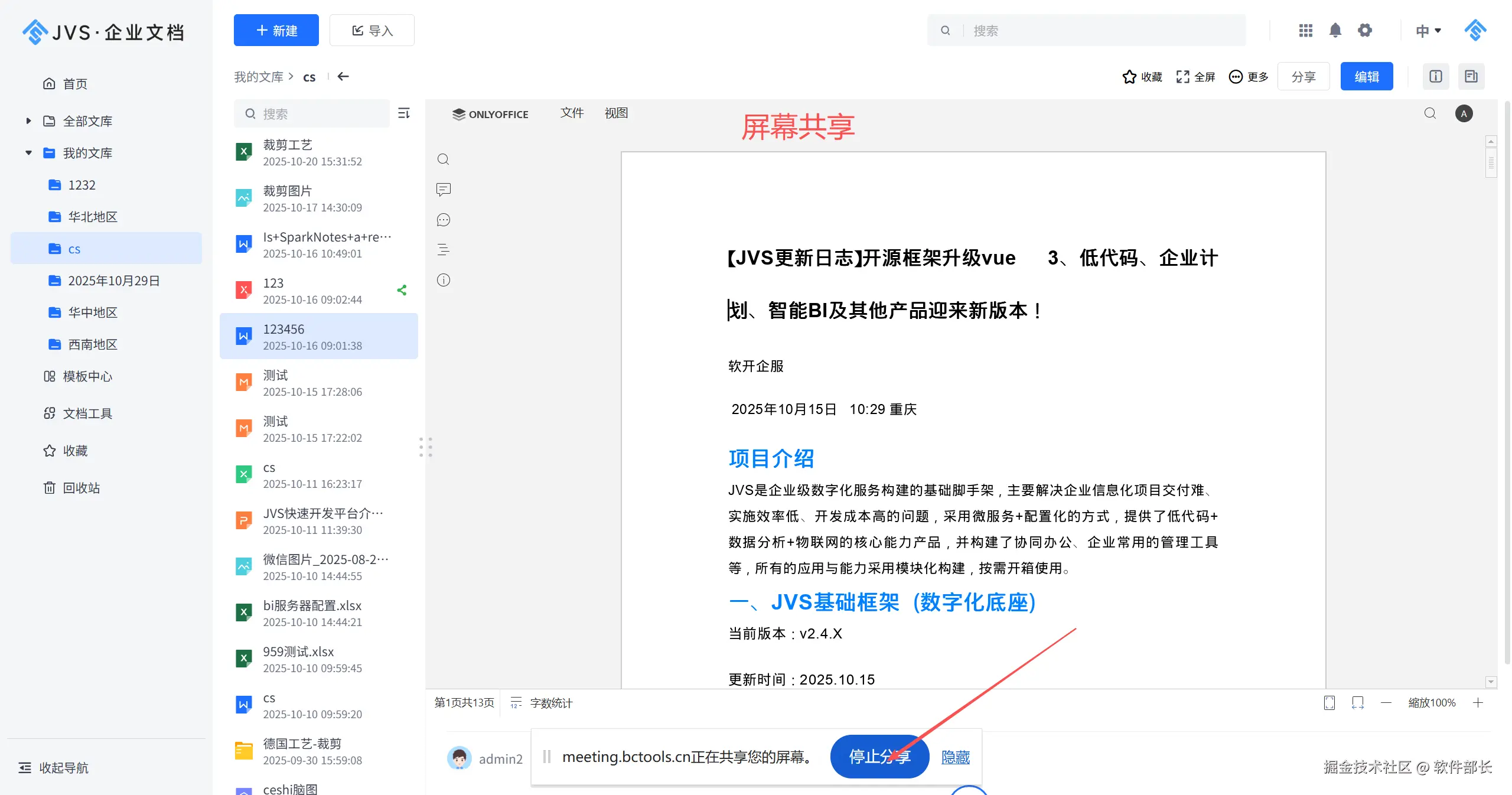The height and width of the screenshot is (795, 1512).
Task: Open the 视图 menu in ONLYOFFICE
Action: coord(616,113)
